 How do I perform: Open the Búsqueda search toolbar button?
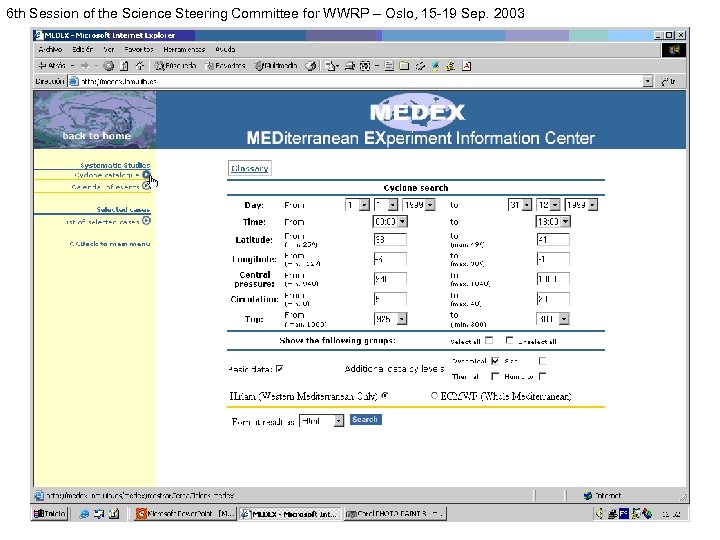click(x=175, y=66)
